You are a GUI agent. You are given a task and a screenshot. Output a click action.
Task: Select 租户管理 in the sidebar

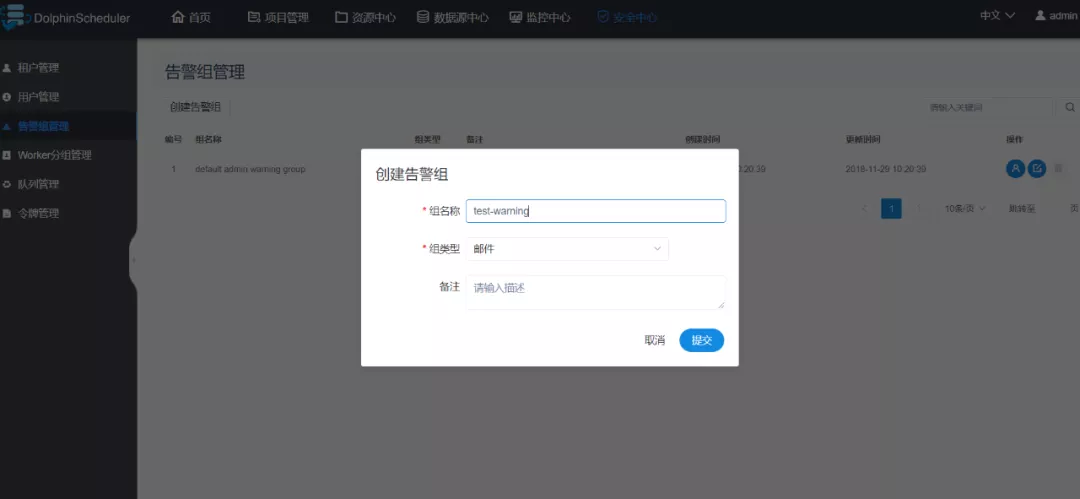click(x=38, y=68)
